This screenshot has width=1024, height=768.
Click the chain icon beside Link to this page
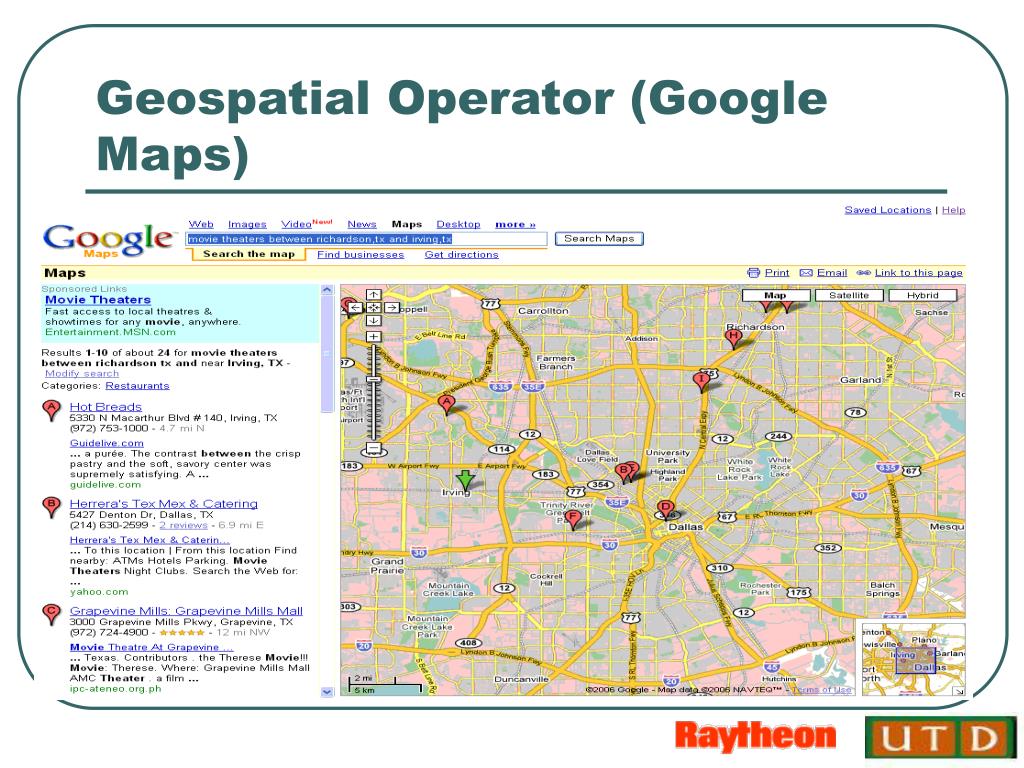pyautogui.click(x=863, y=273)
